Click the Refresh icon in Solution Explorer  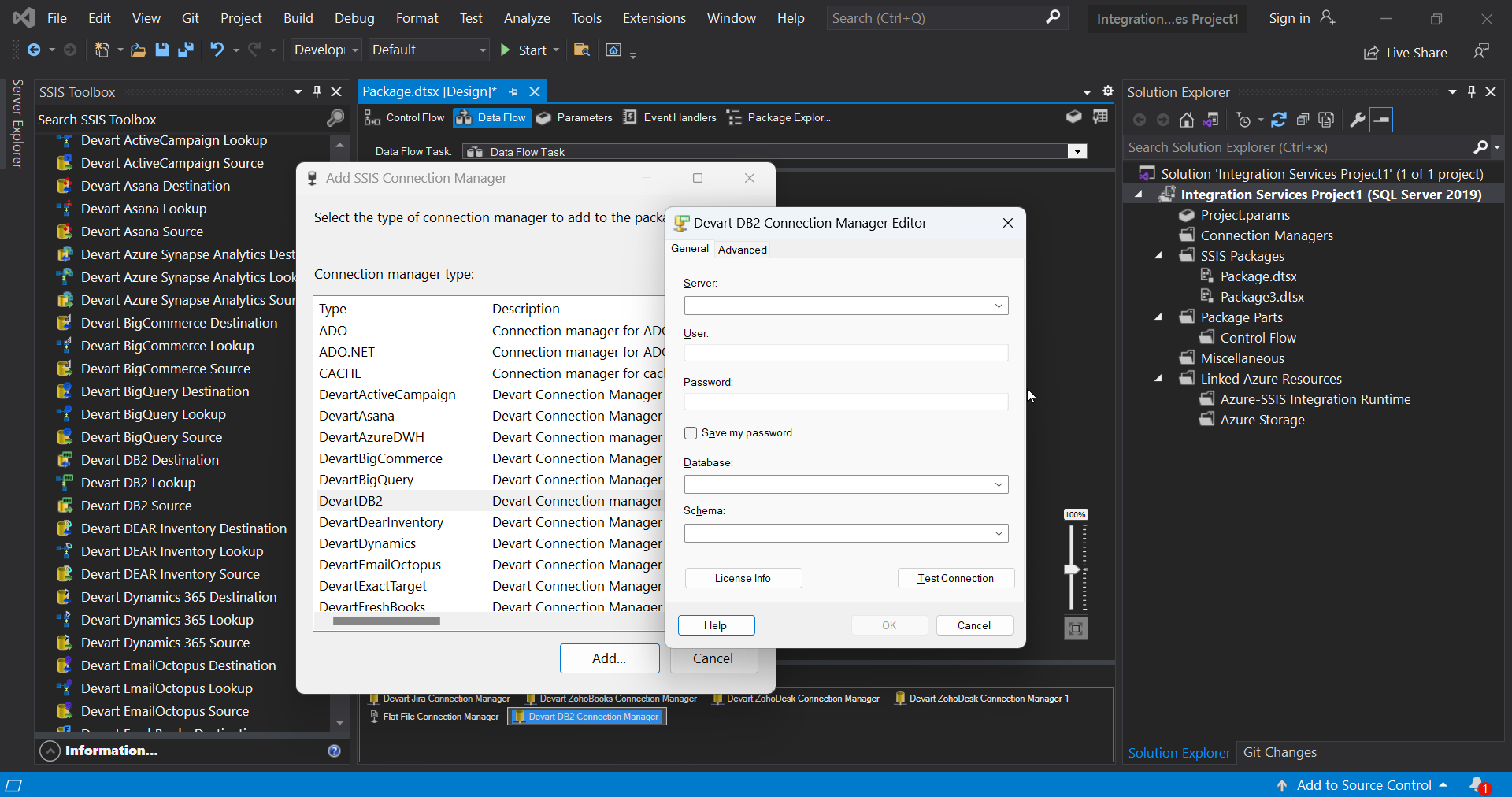[1279, 120]
